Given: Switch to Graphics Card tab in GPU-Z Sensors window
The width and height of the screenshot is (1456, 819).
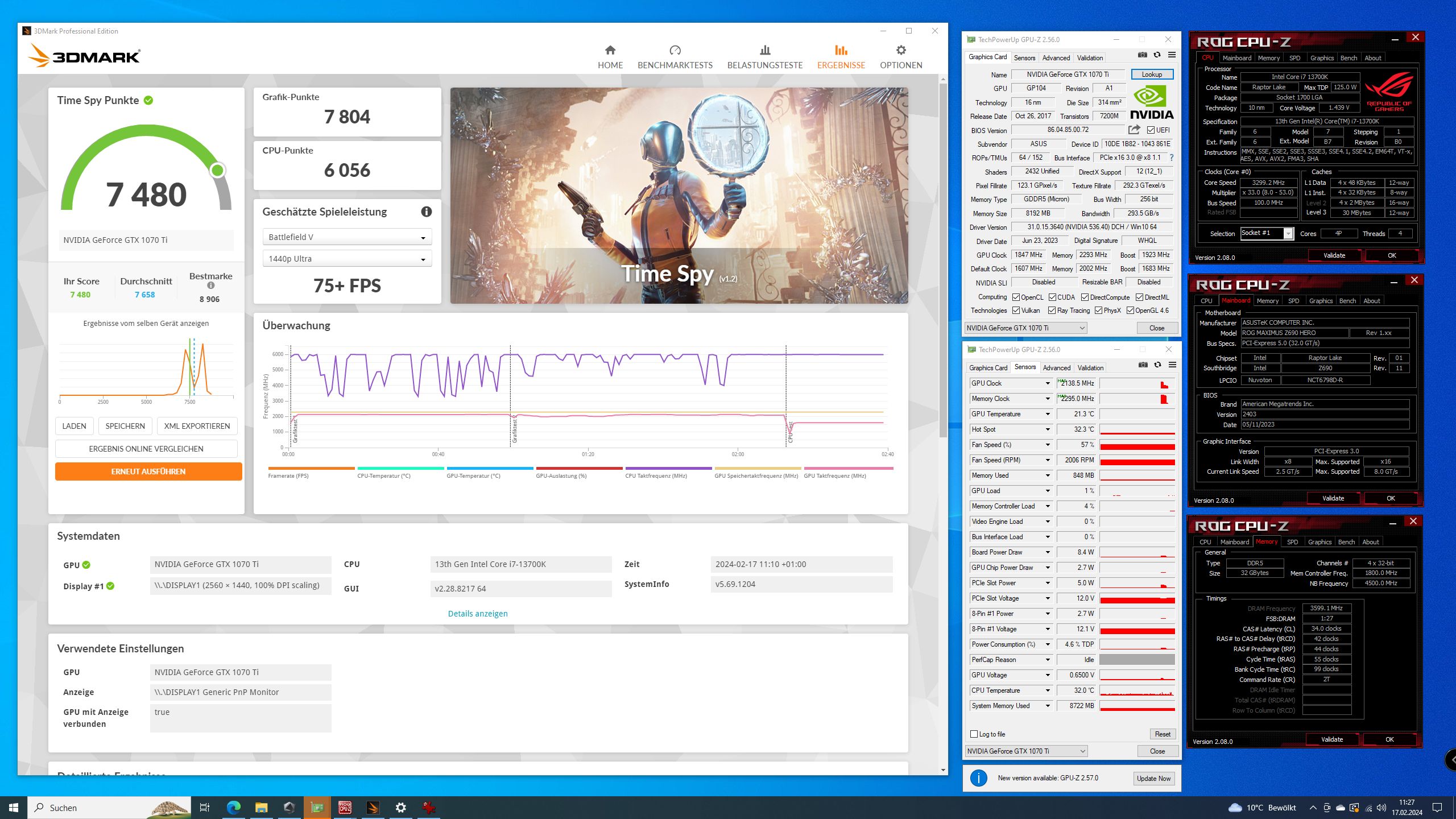Looking at the screenshot, I should point(988,368).
